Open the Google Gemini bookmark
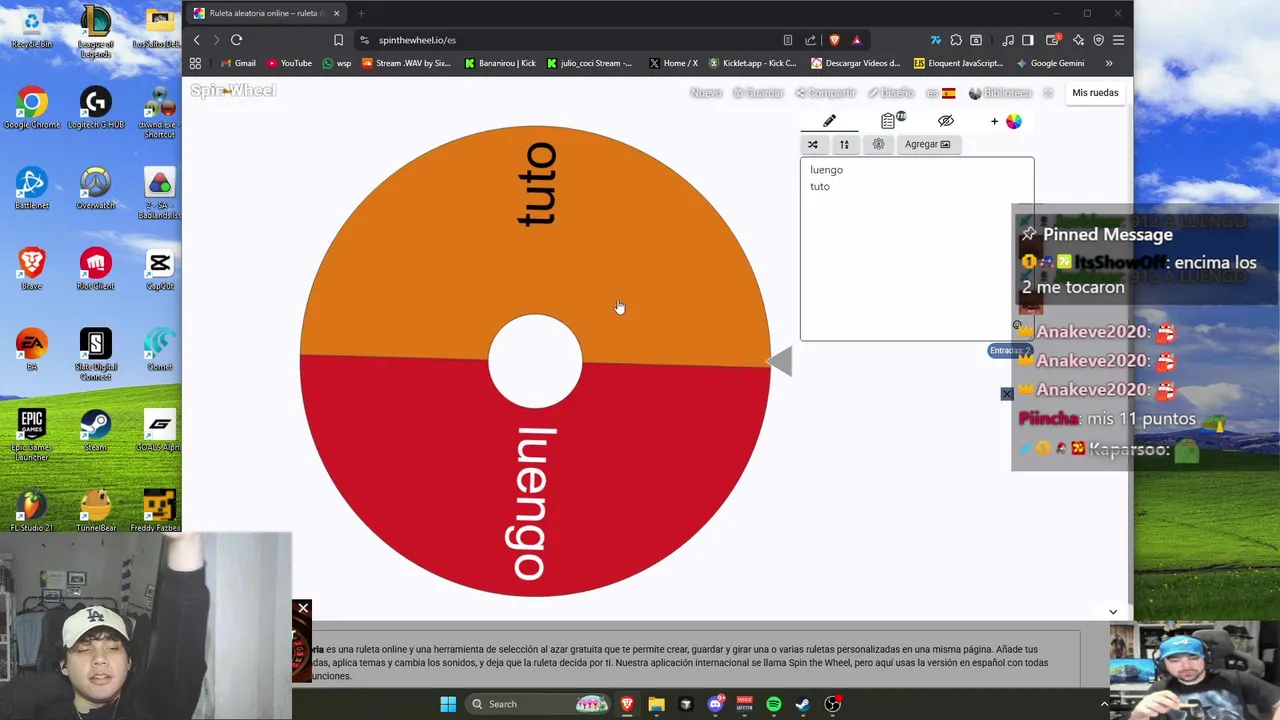Image resolution: width=1280 pixels, height=720 pixels. 1050,63
